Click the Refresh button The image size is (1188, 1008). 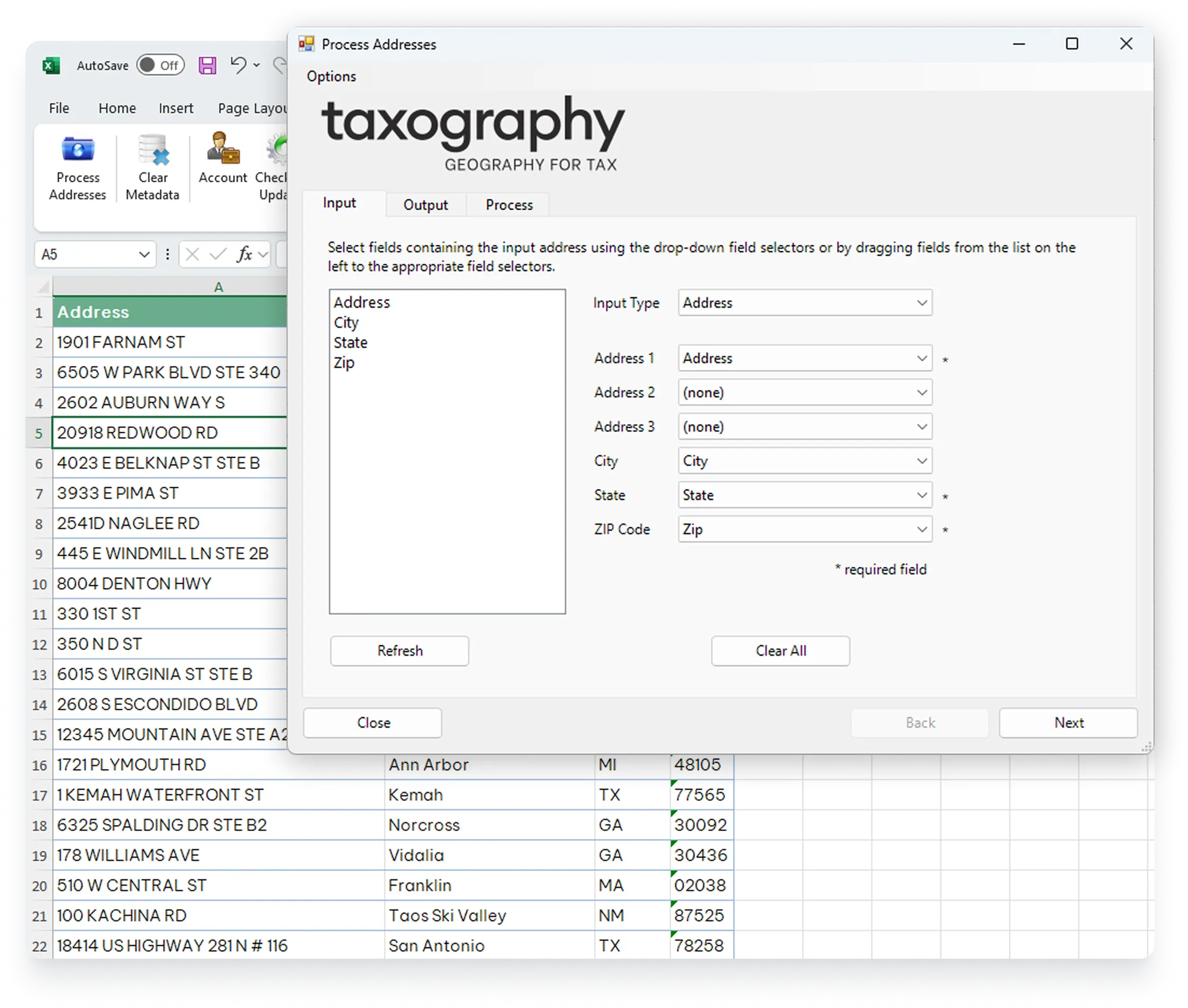point(399,651)
